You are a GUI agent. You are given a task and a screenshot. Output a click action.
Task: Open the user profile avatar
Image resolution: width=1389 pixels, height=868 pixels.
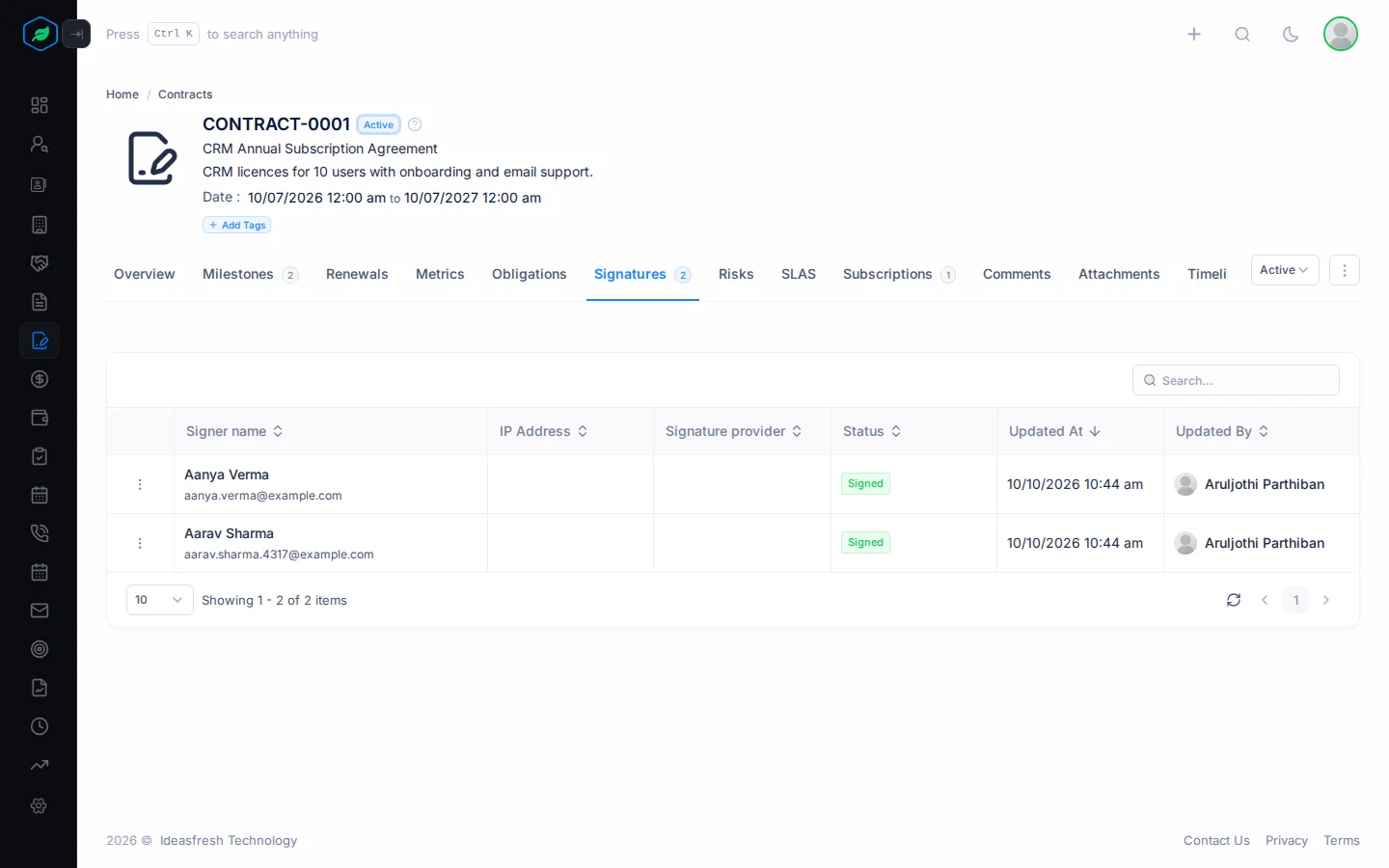click(1341, 34)
